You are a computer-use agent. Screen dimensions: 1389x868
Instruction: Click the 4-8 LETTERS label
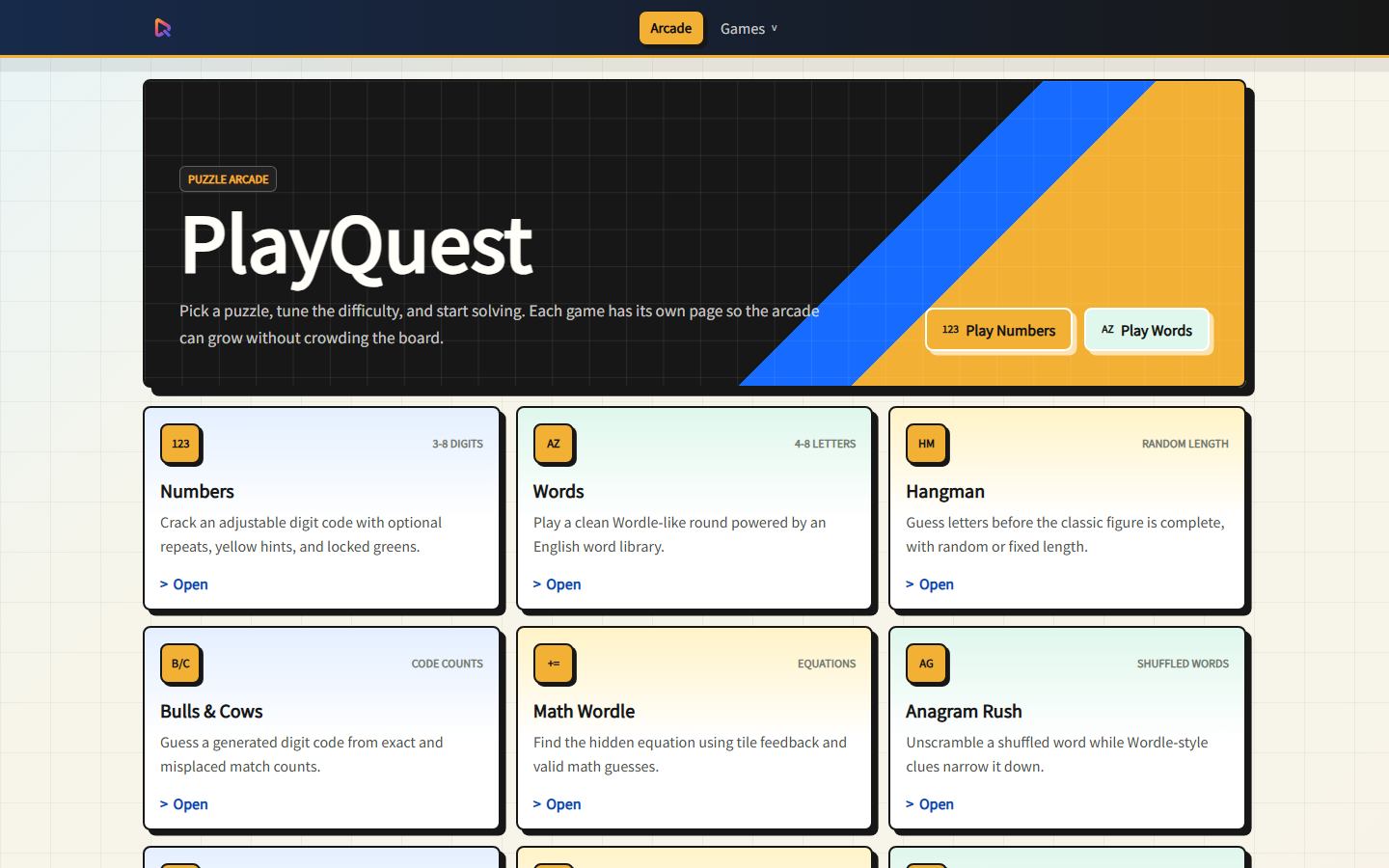(825, 444)
